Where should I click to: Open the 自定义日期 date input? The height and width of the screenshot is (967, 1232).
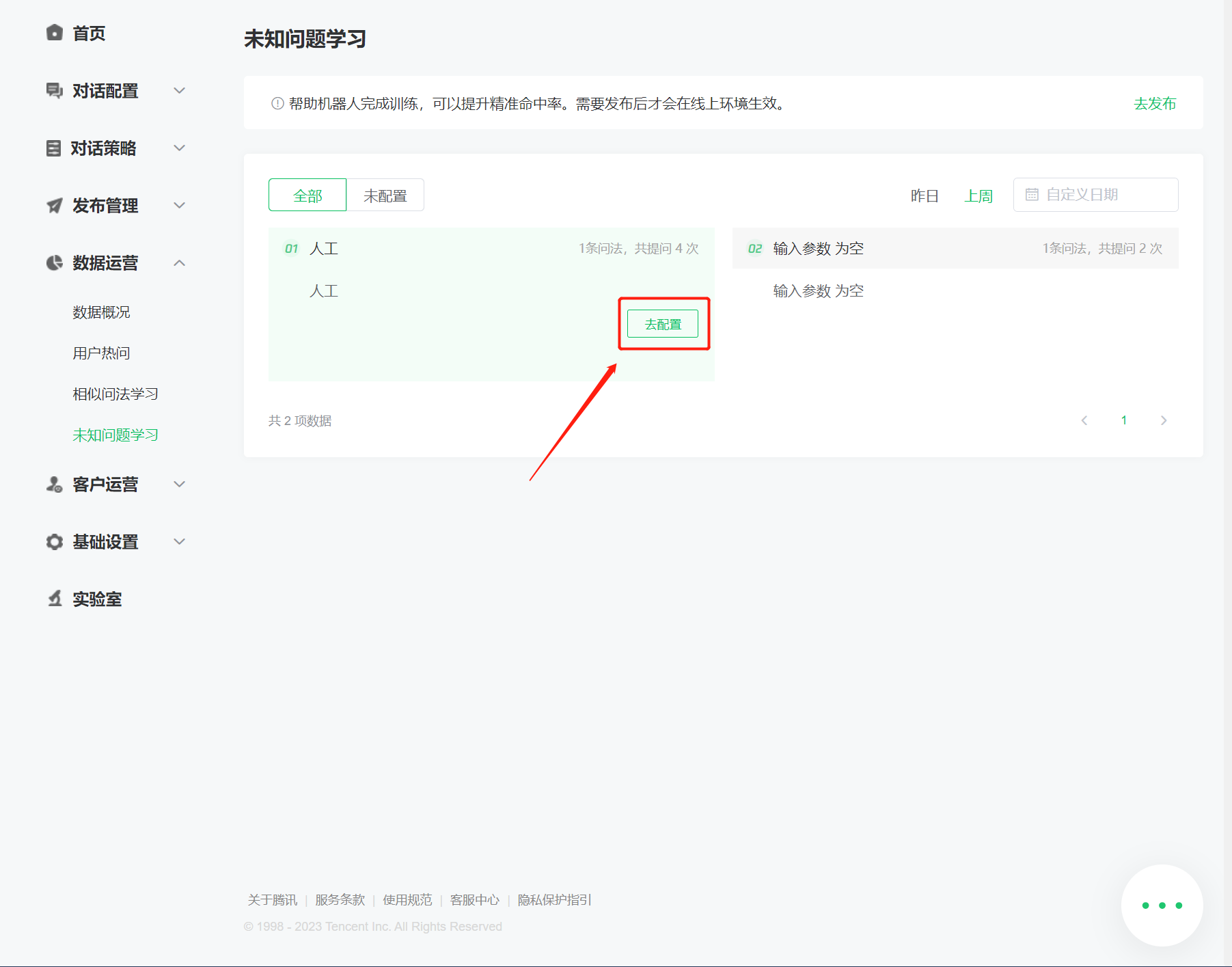click(x=1095, y=195)
